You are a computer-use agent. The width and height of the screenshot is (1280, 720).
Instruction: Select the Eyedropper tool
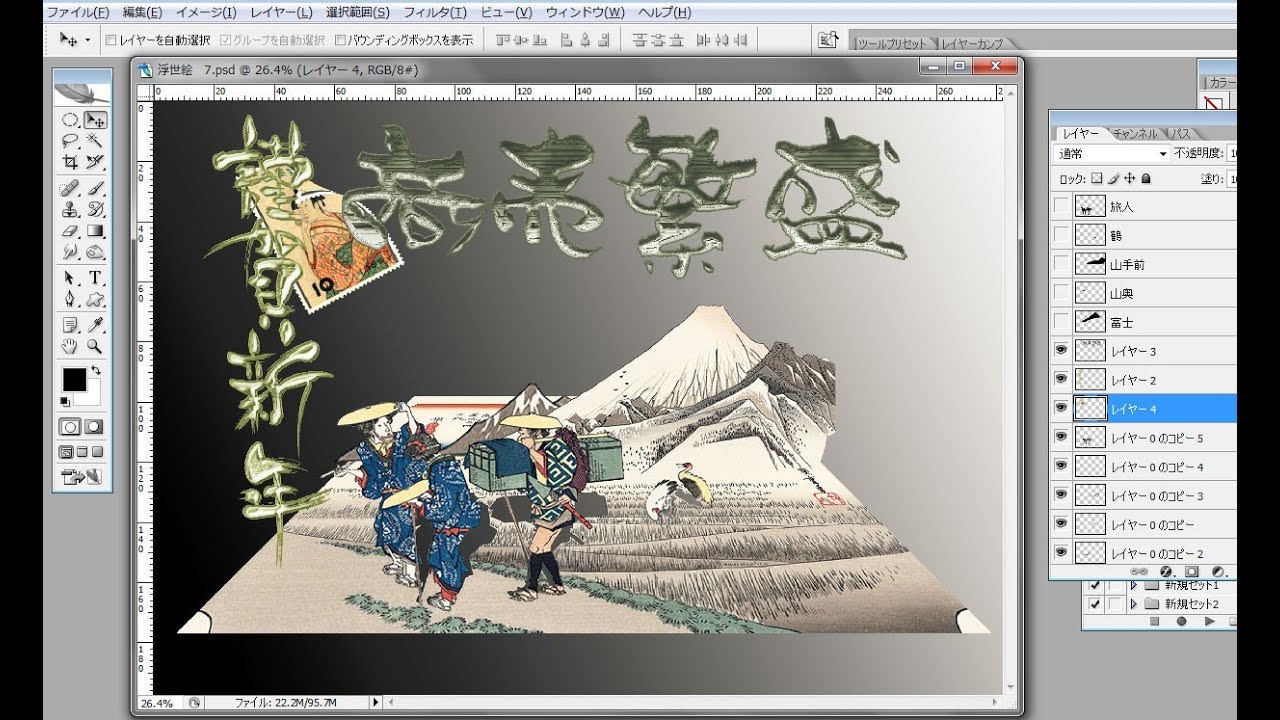pos(95,324)
